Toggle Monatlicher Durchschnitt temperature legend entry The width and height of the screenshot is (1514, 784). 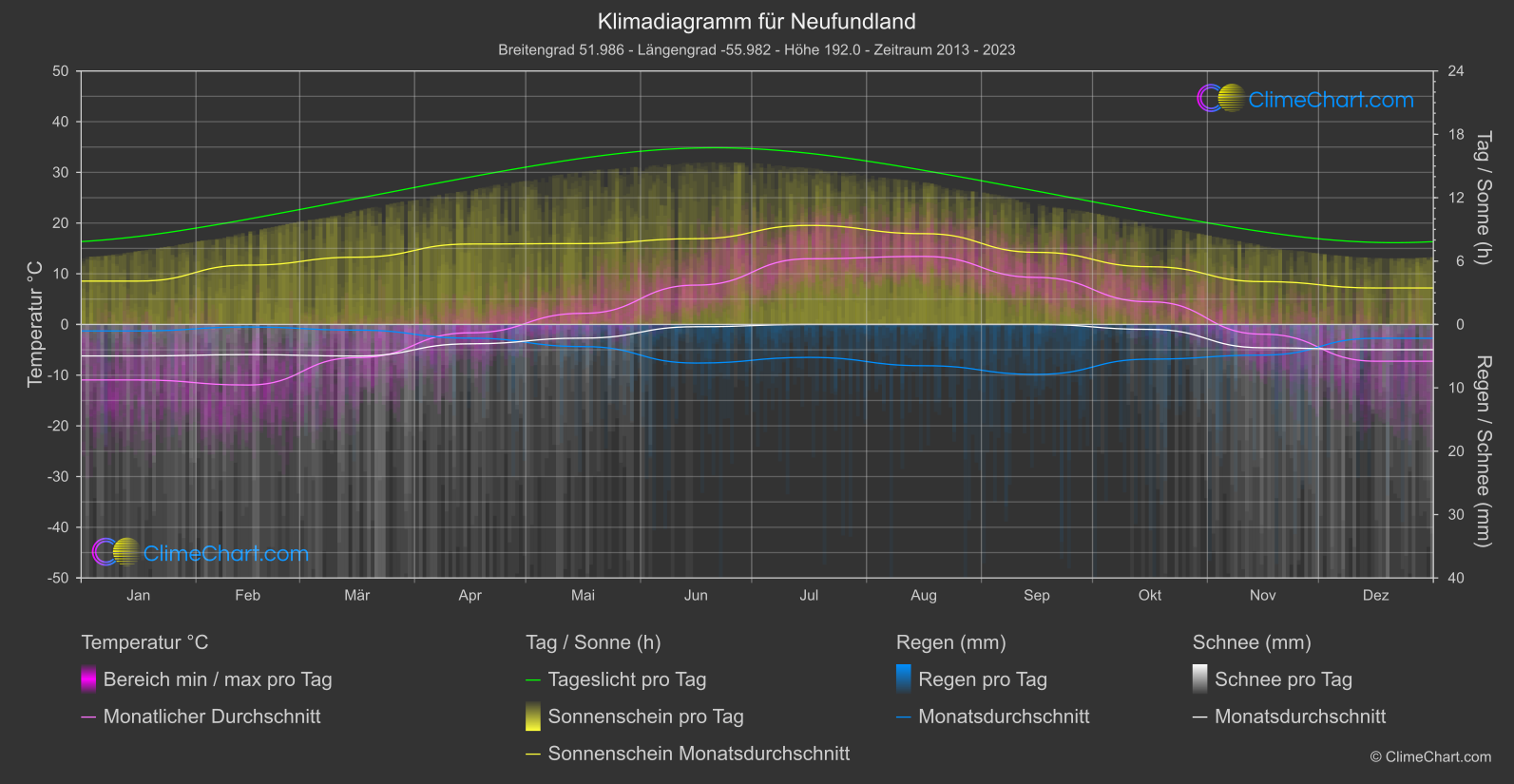(211, 717)
